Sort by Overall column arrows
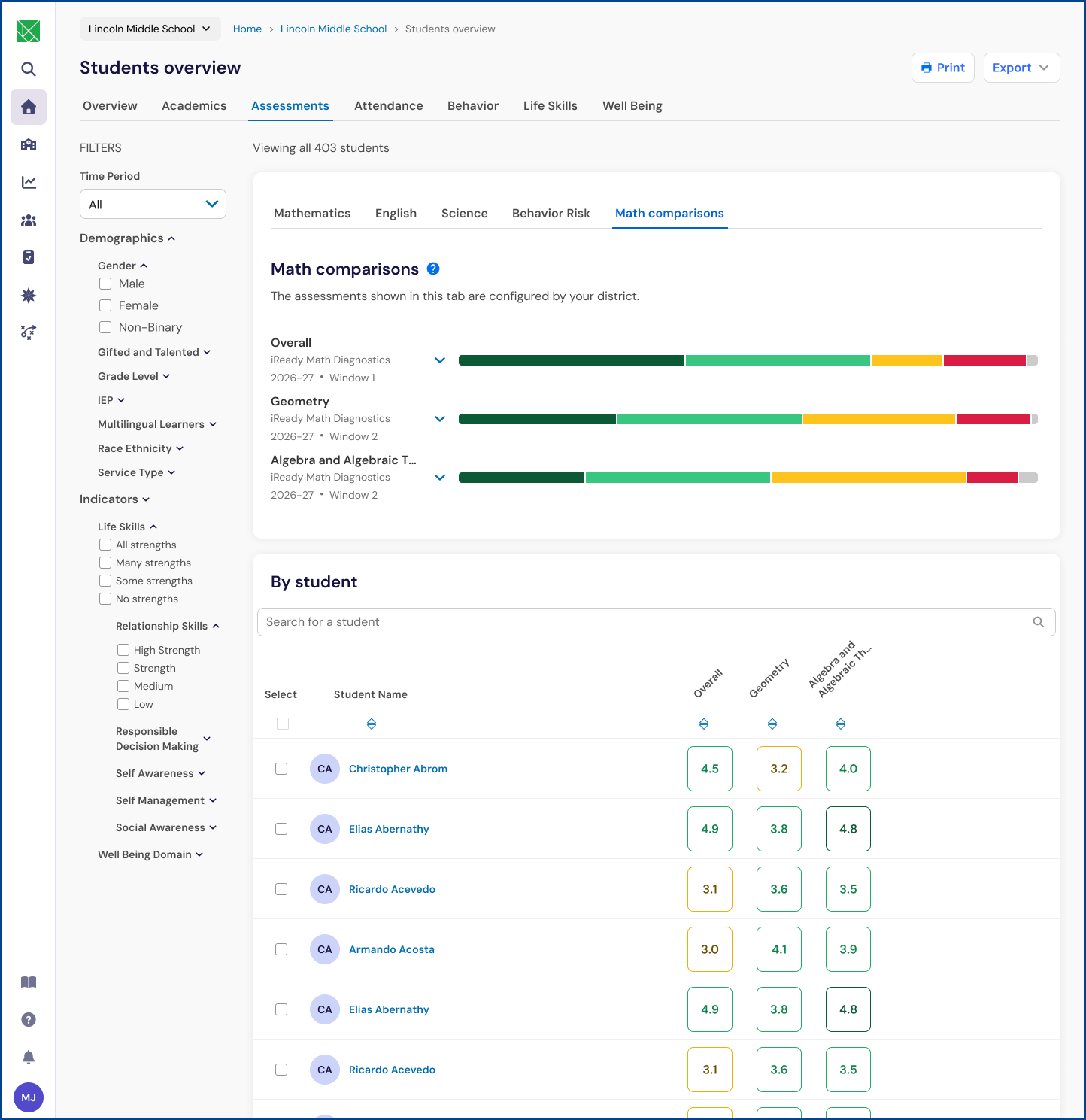The width and height of the screenshot is (1086, 1120). point(704,724)
